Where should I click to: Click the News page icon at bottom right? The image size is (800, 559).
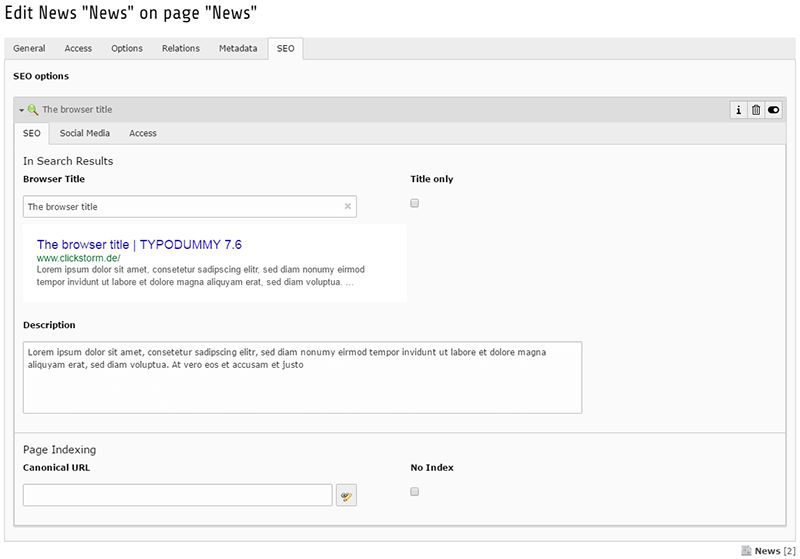[746, 550]
